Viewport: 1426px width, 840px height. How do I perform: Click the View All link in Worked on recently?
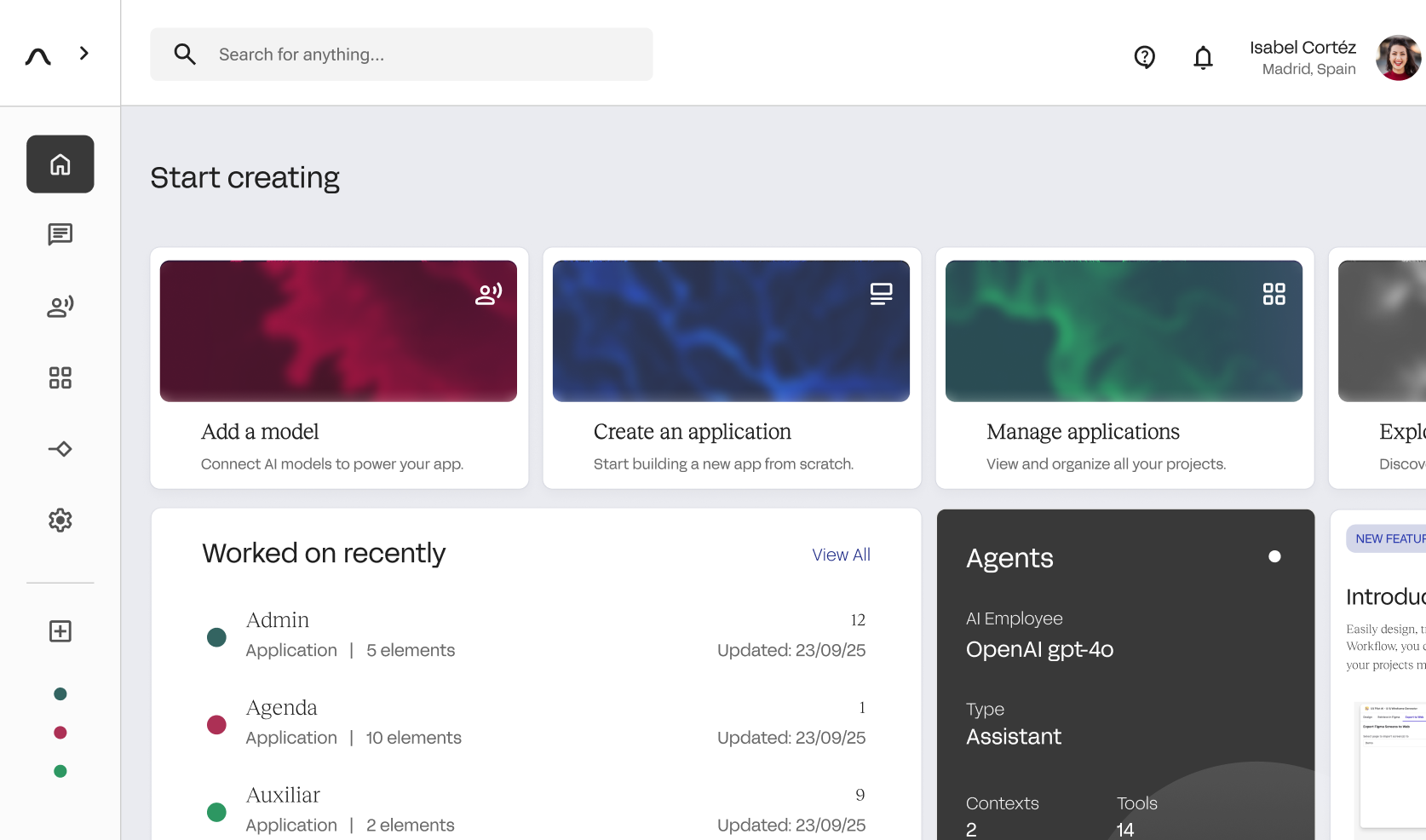pyautogui.click(x=840, y=554)
